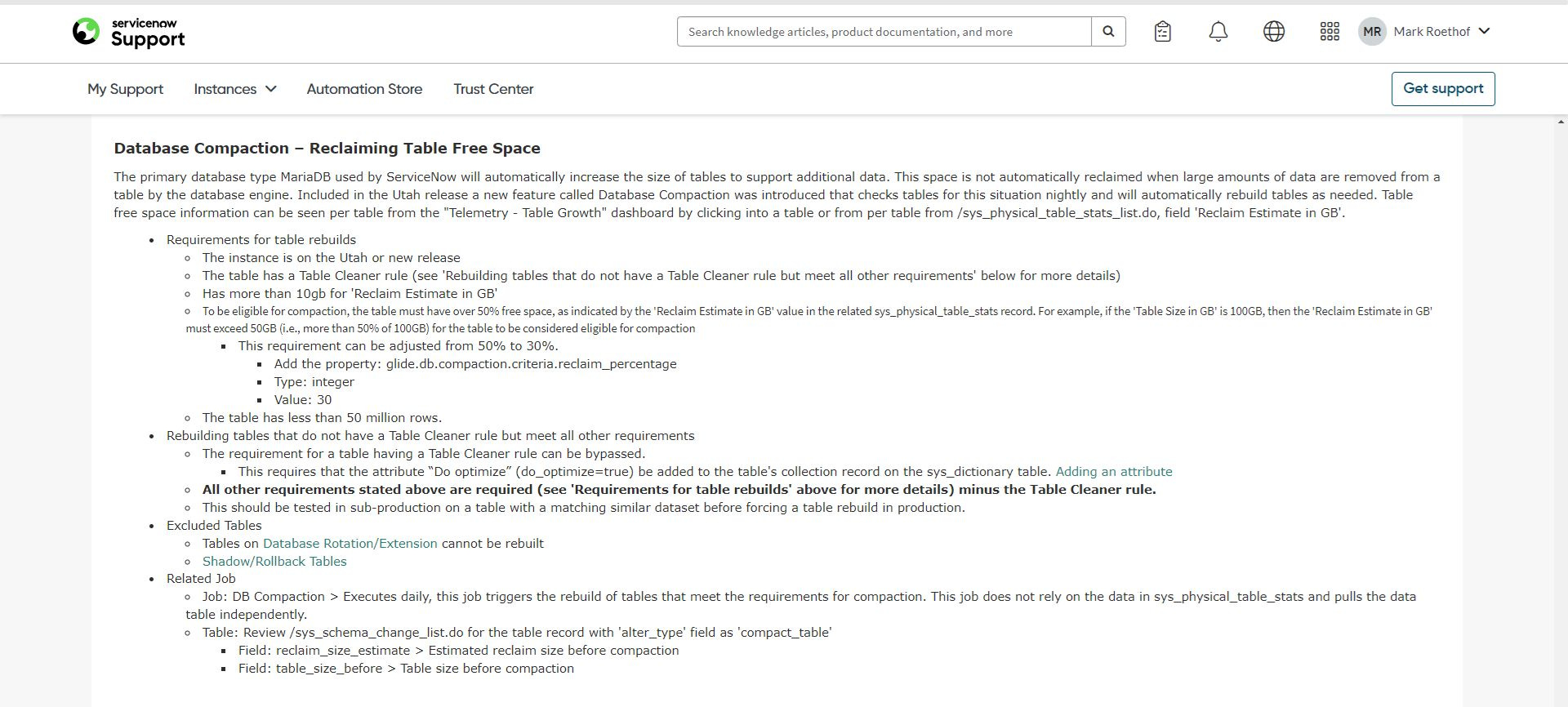Open the Database Rotation/Extension link
This screenshot has width=1568, height=707.
(350, 544)
